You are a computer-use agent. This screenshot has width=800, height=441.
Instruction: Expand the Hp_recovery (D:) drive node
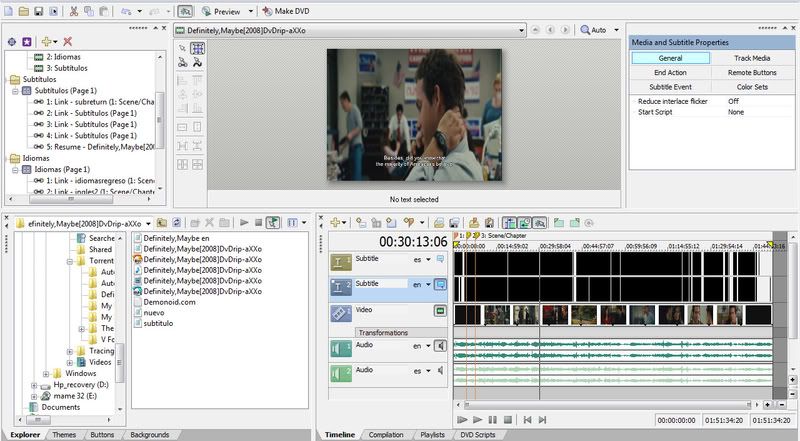click(x=34, y=385)
